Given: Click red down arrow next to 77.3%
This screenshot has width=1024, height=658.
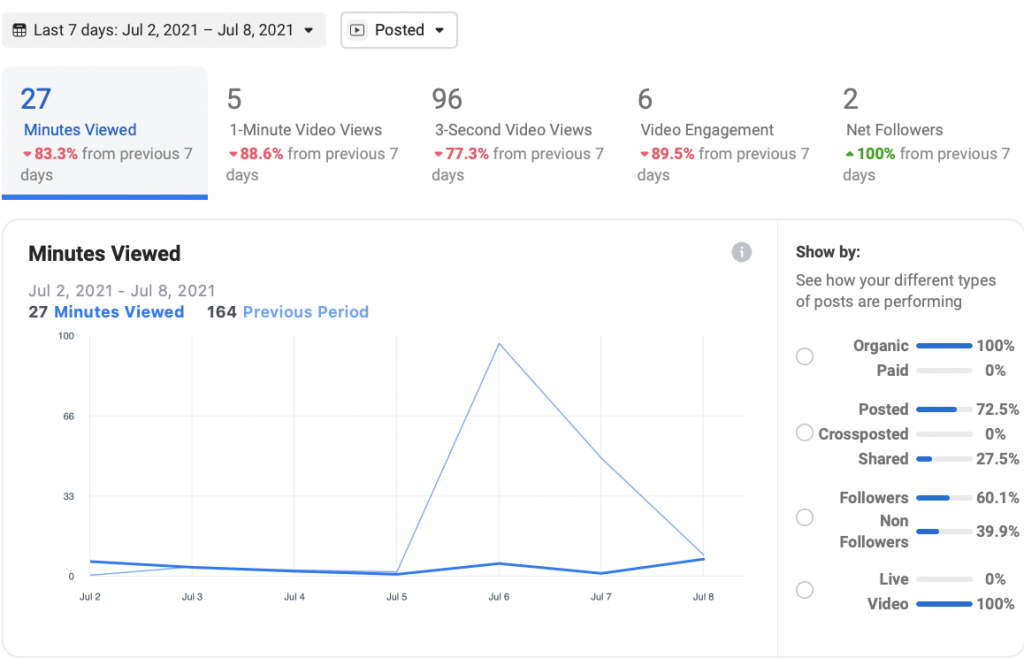Looking at the screenshot, I should tap(438, 155).
